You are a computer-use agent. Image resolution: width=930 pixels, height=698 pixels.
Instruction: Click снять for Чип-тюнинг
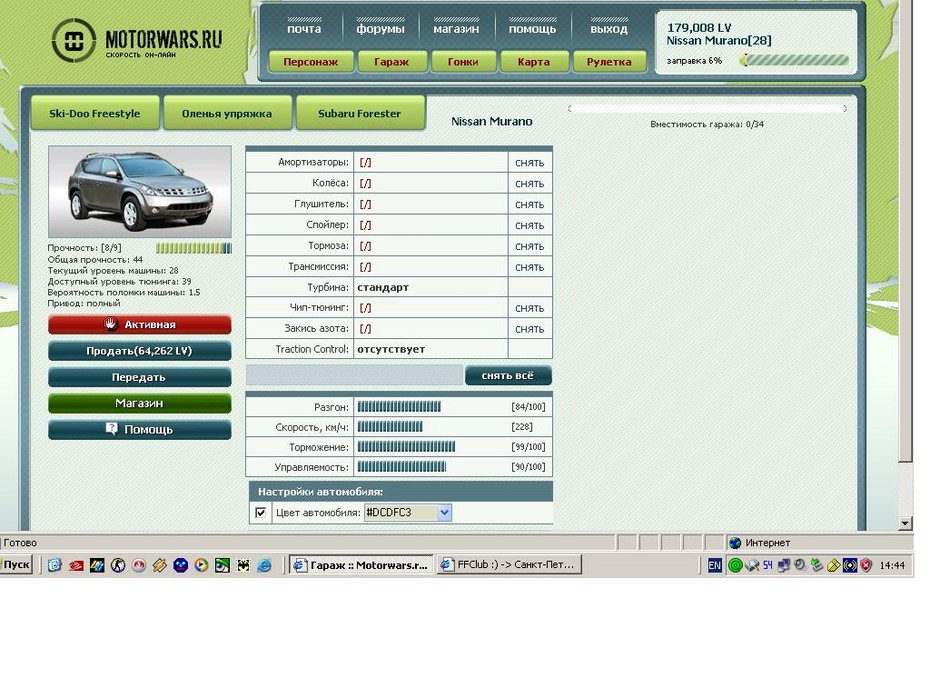click(x=530, y=308)
